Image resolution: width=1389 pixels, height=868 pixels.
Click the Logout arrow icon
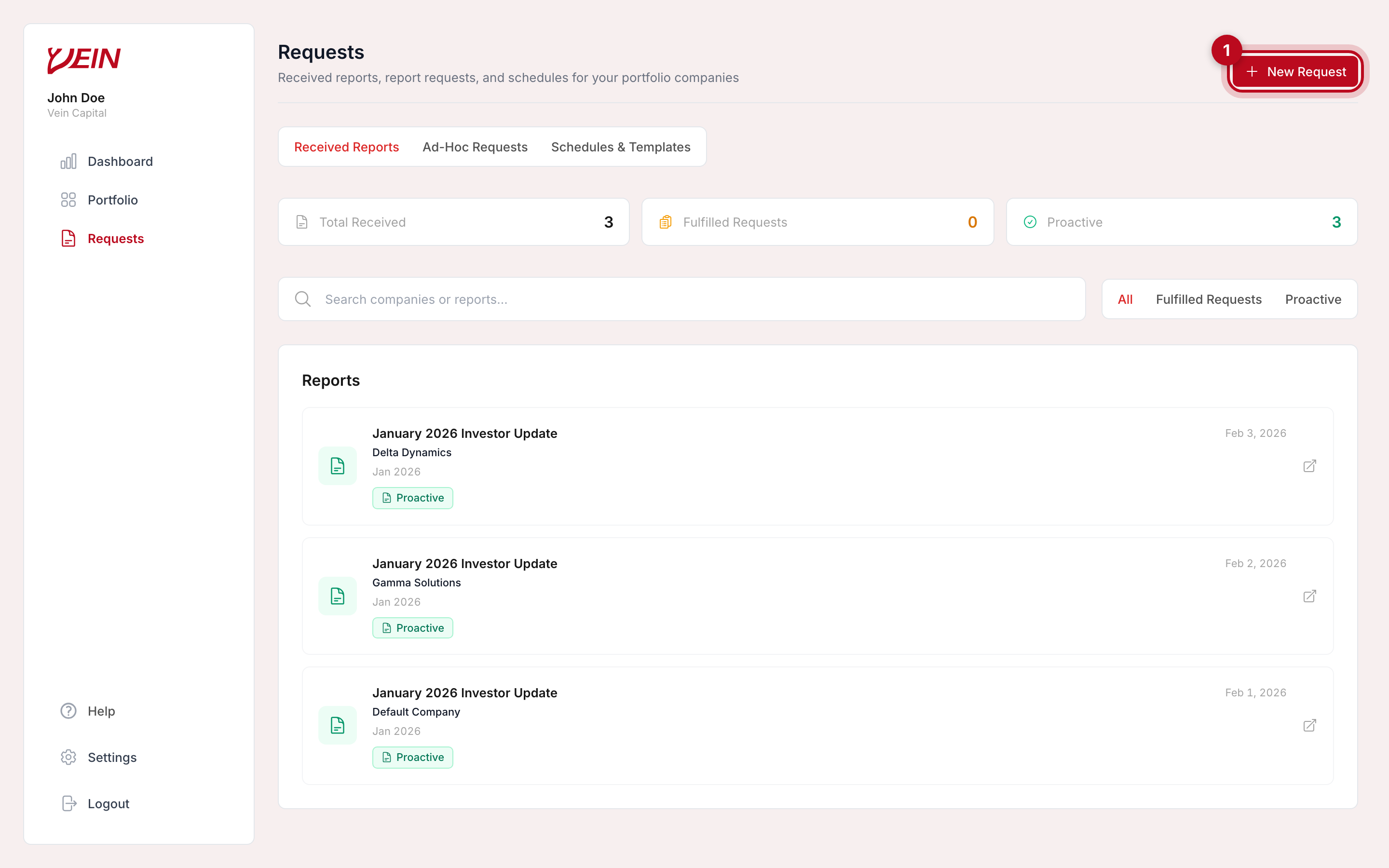pyautogui.click(x=68, y=803)
